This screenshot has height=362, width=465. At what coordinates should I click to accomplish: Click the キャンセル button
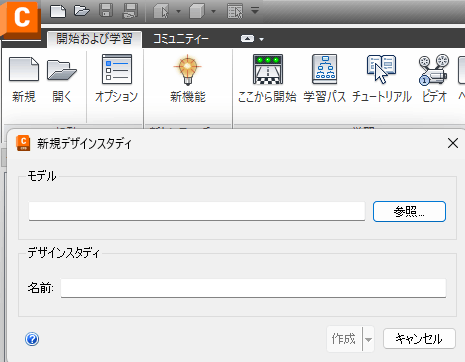[419, 339]
